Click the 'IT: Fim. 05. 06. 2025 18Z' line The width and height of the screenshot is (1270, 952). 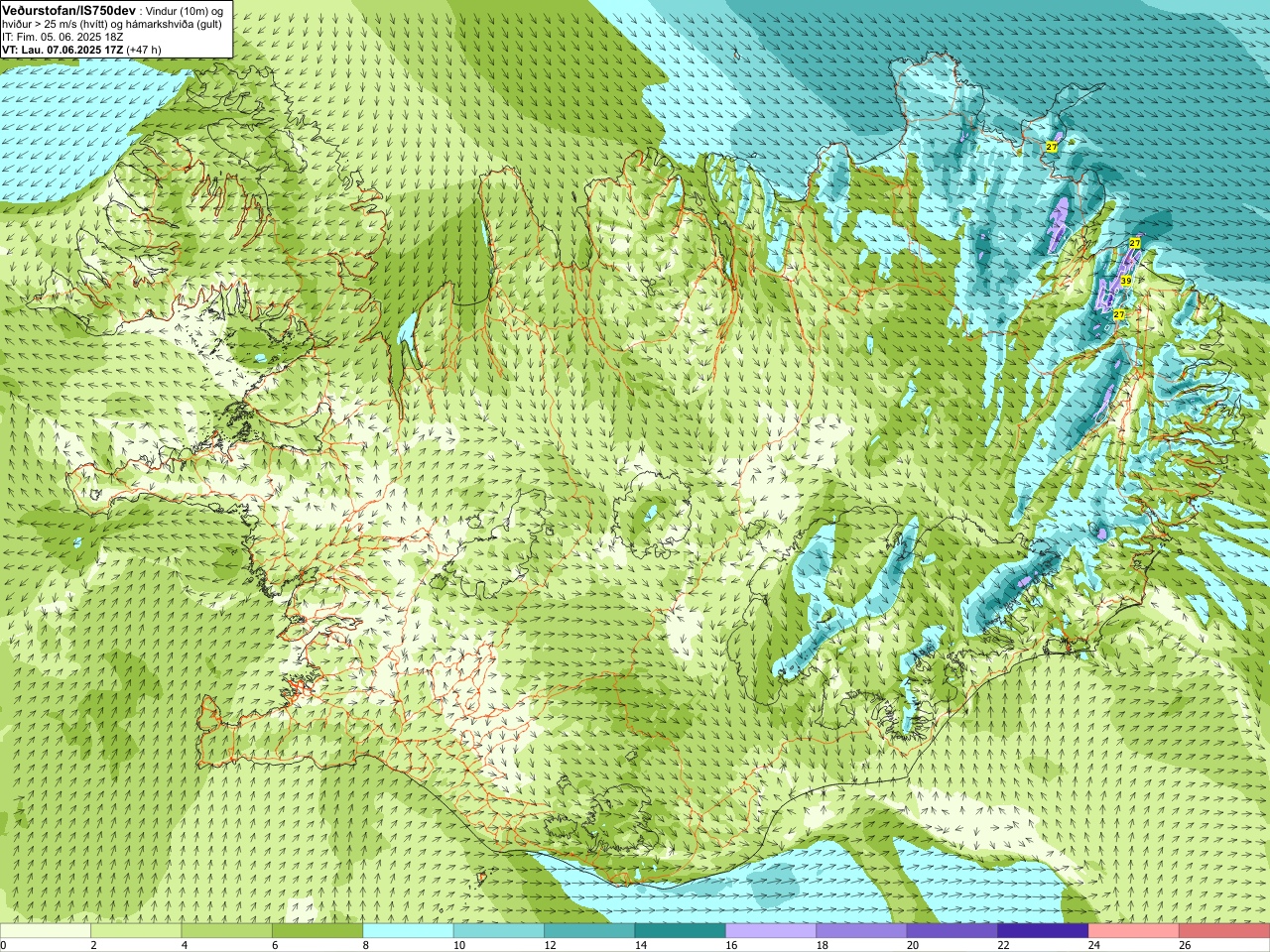click(x=63, y=37)
